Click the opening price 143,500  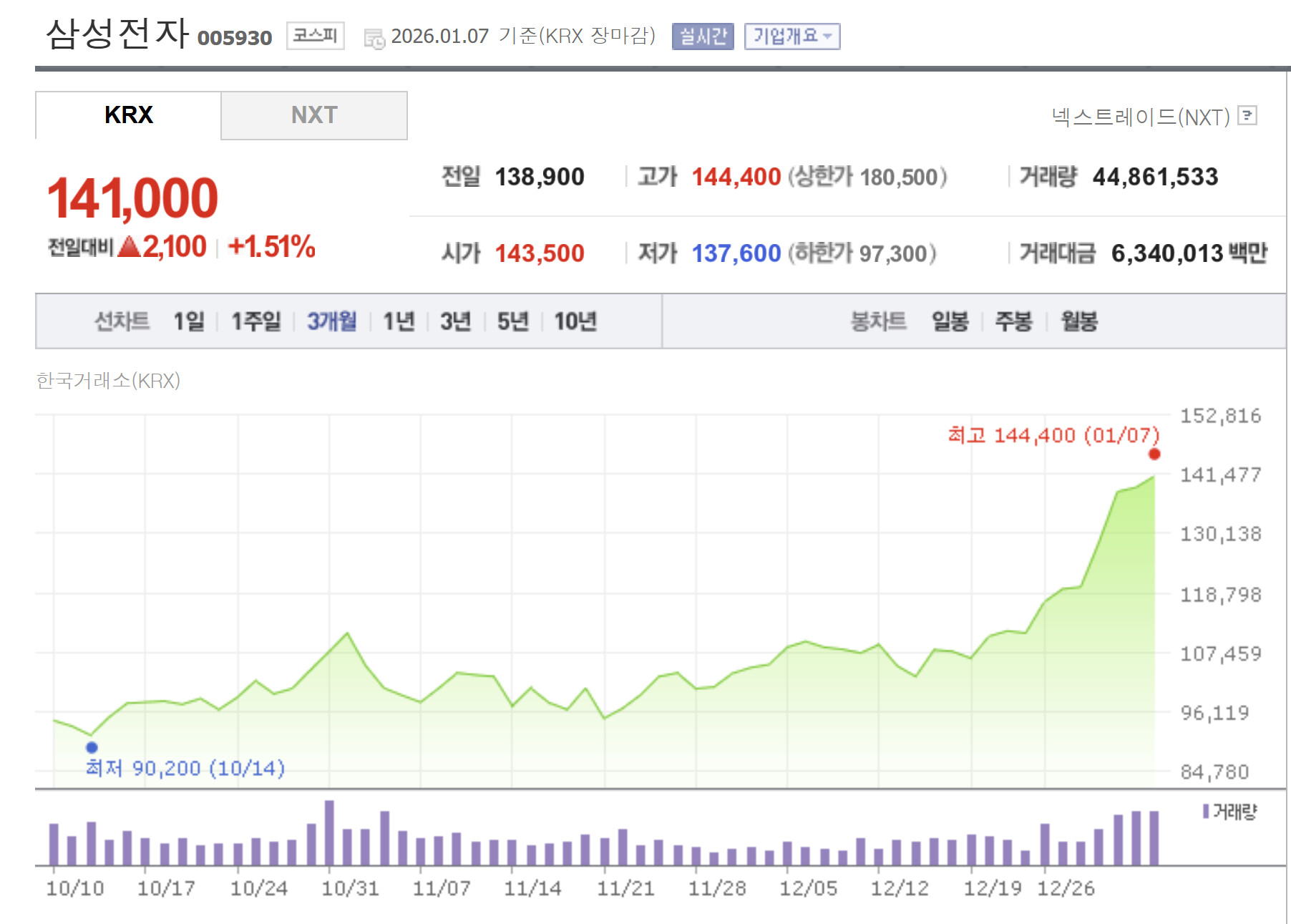(540, 253)
